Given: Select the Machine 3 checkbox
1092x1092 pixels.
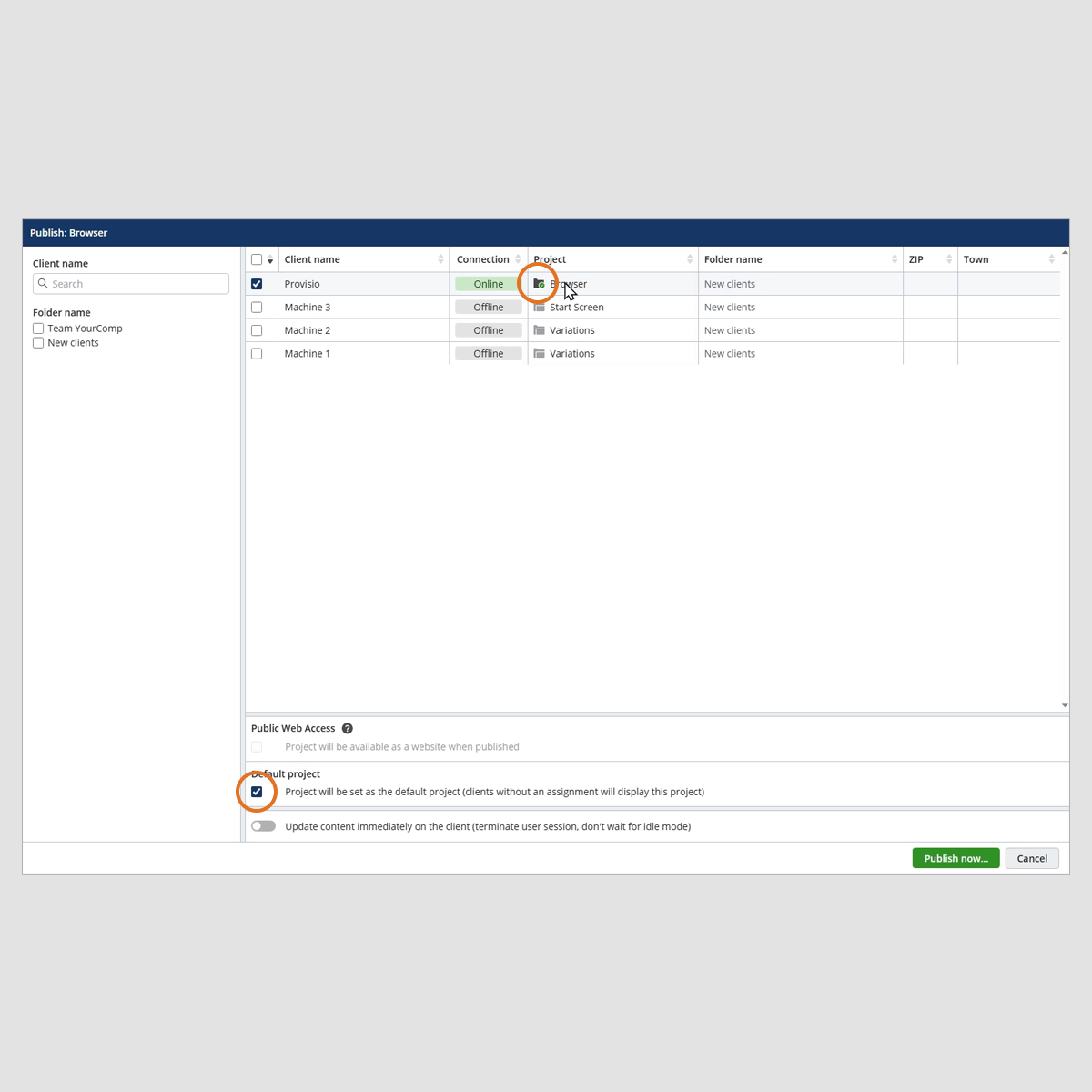Looking at the screenshot, I should tap(257, 308).
